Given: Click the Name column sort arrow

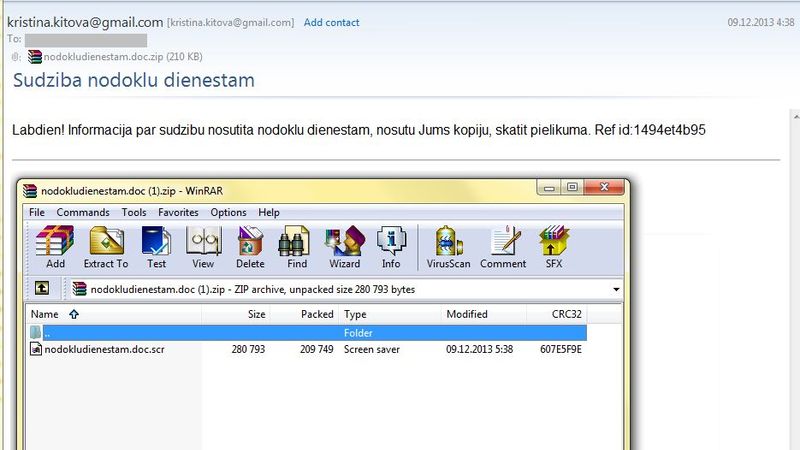Looking at the screenshot, I should (x=74, y=314).
